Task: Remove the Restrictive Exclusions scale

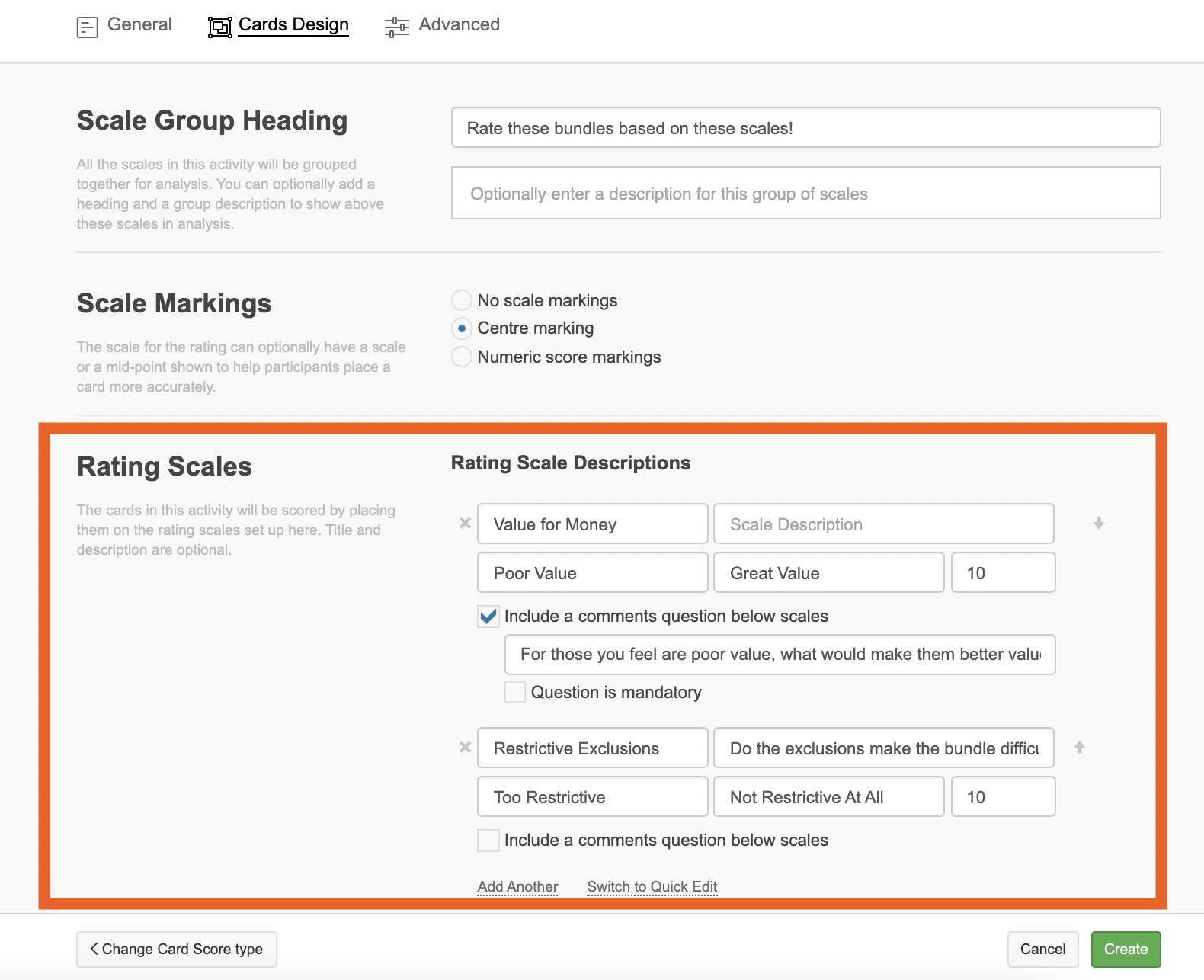Action: click(x=465, y=748)
